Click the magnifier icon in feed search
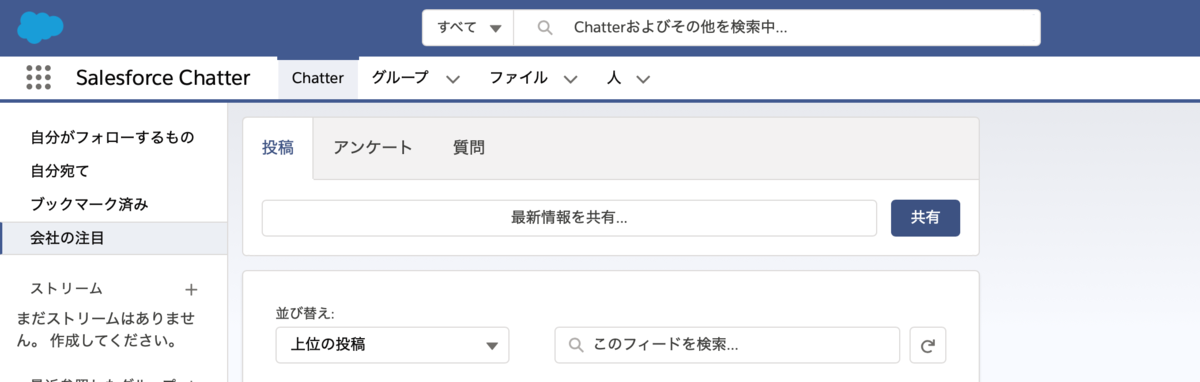This screenshot has height=382, width=1200. click(x=576, y=345)
